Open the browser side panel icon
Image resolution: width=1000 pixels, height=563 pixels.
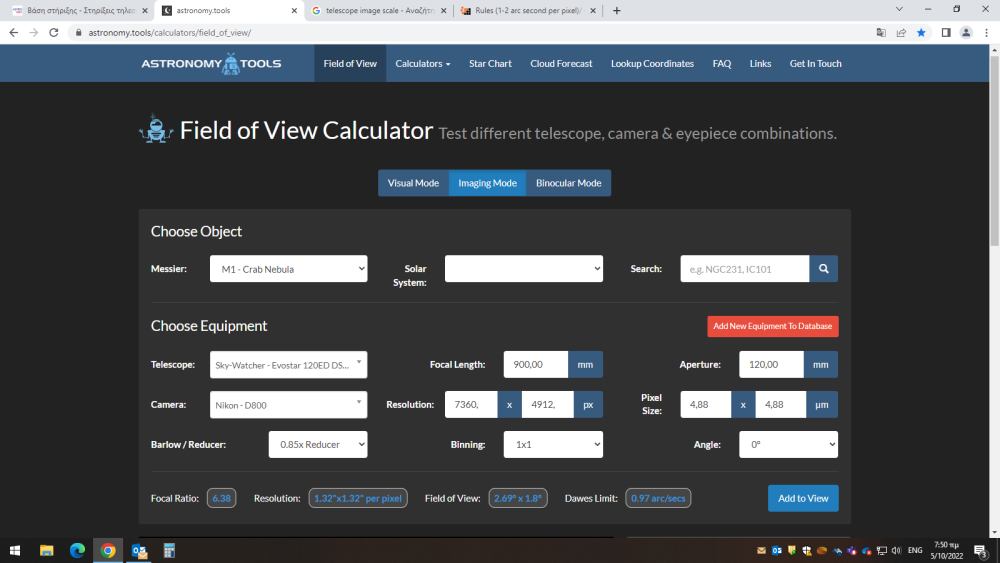coord(945,32)
